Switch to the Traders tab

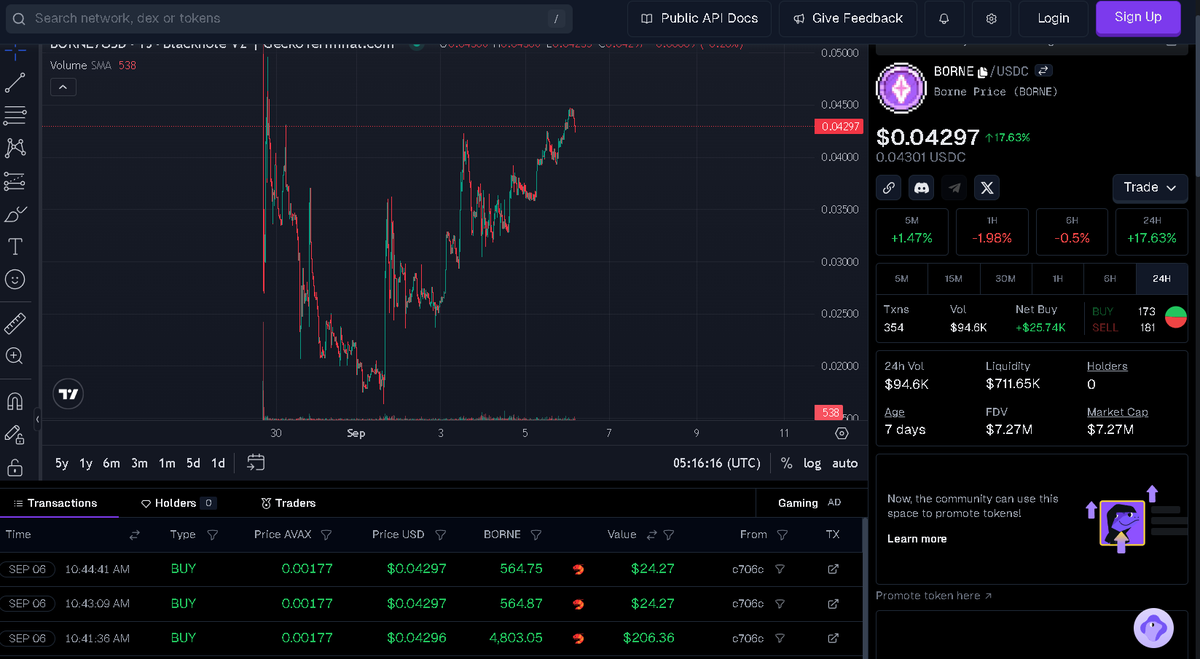(287, 503)
